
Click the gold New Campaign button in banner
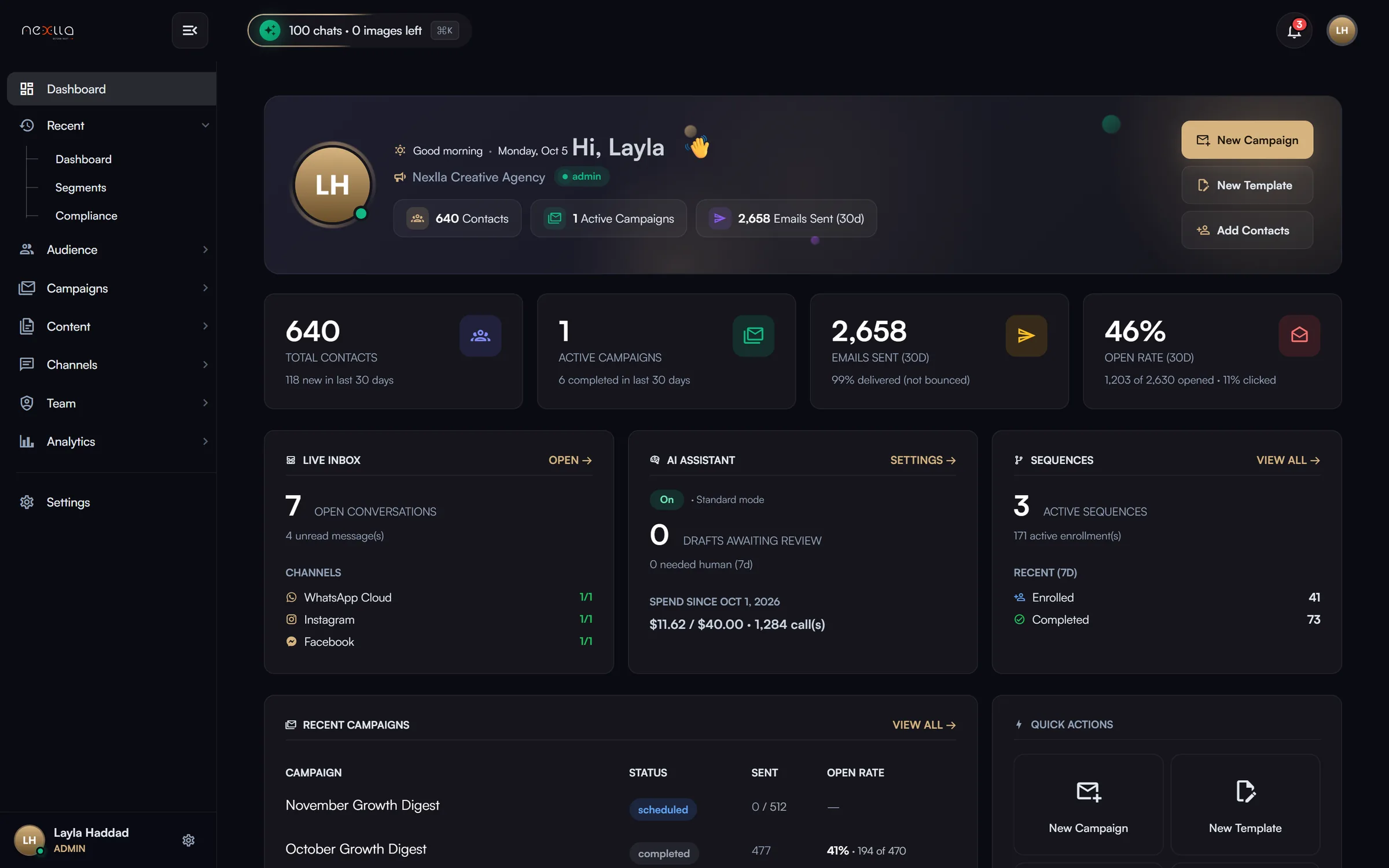click(x=1247, y=139)
